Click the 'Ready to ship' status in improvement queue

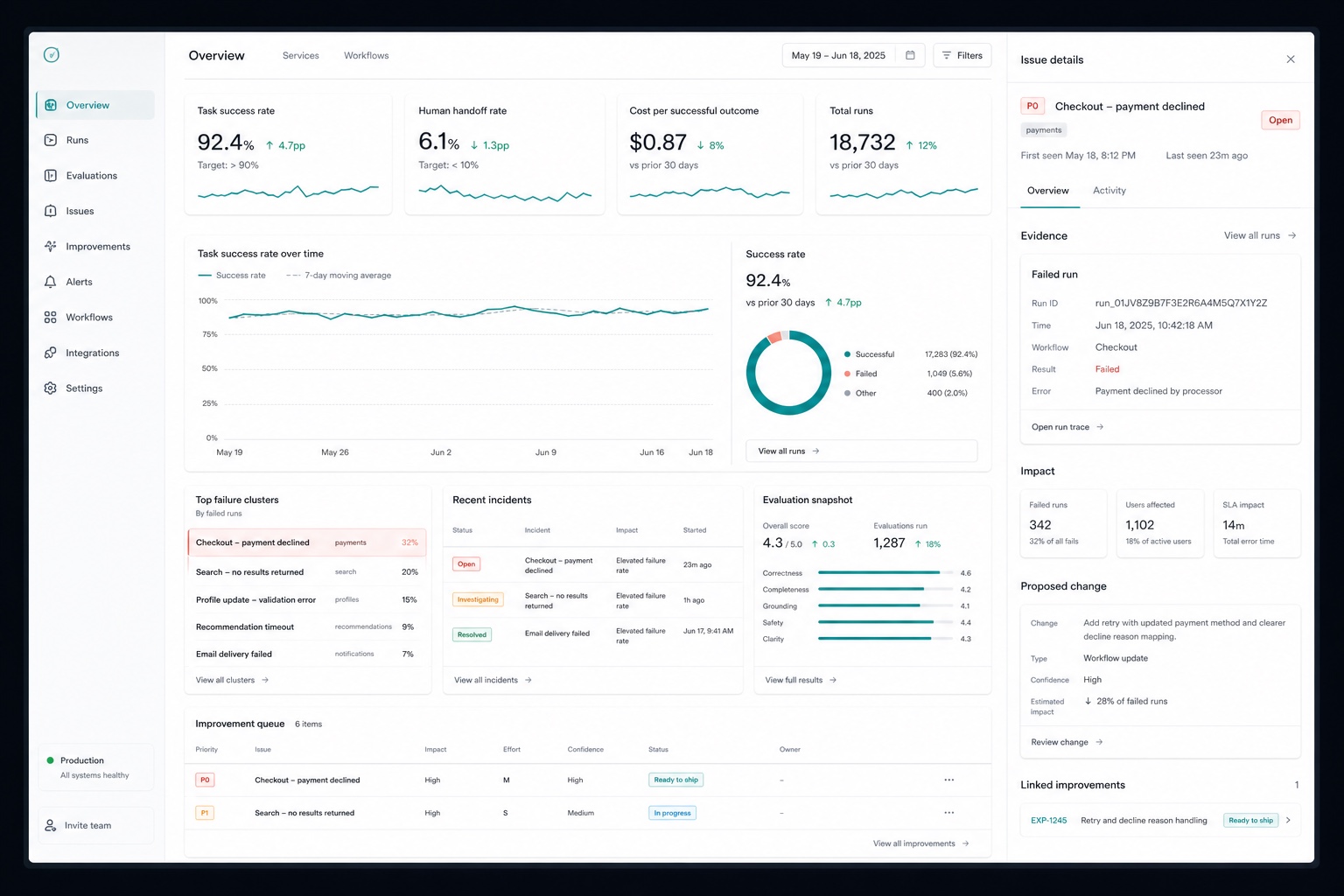pos(676,780)
